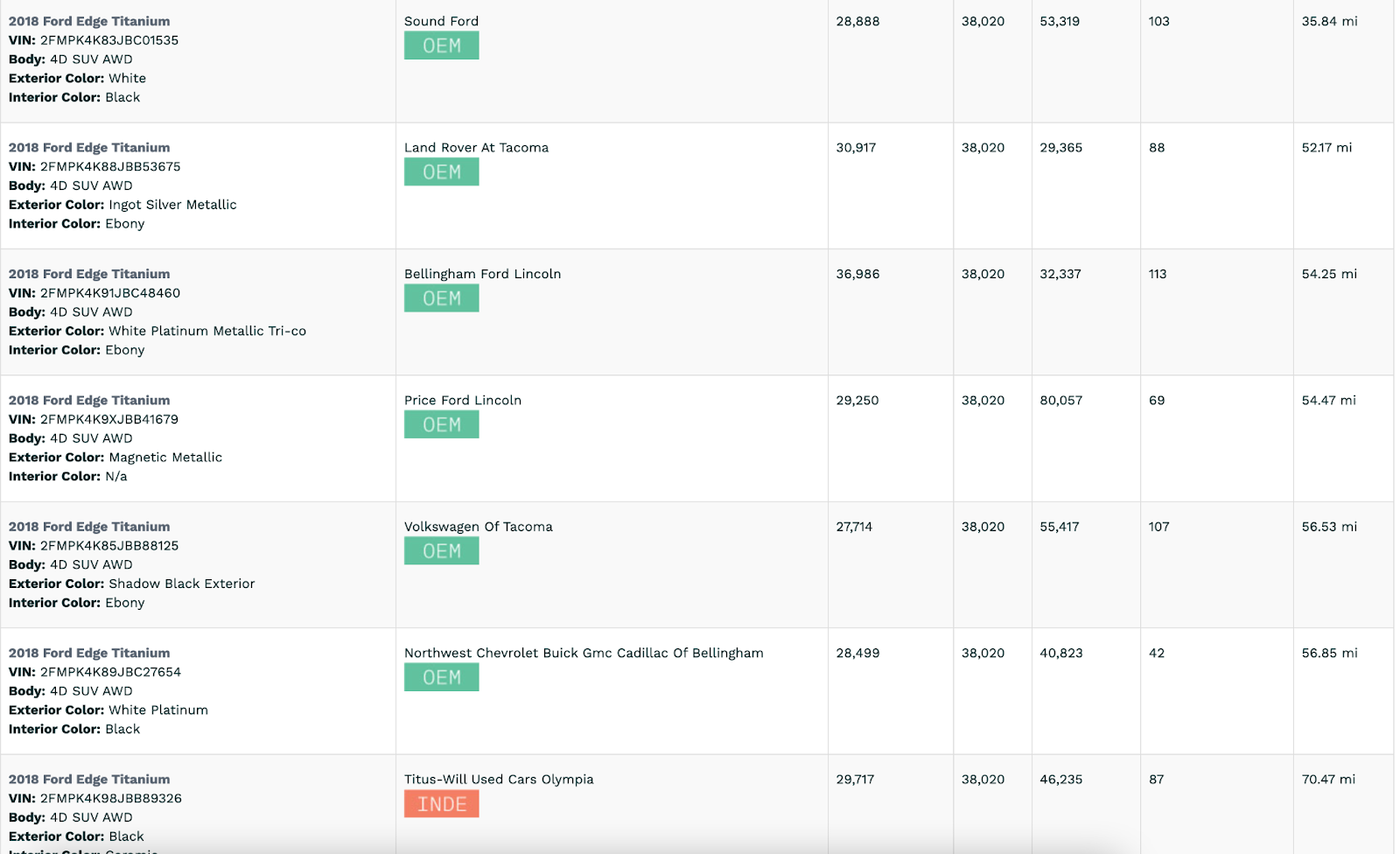Click the orange INDE badge
Screen dimensions: 1400x854
[441, 804]
